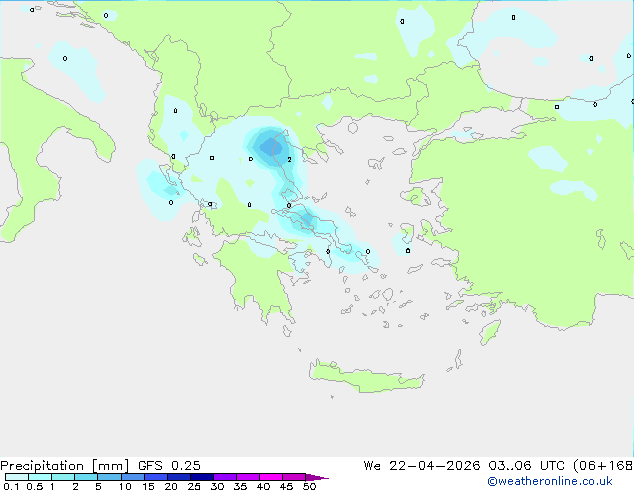Click the '10' legend scale label
Screen dimensions: 634x490
(x=125, y=486)
